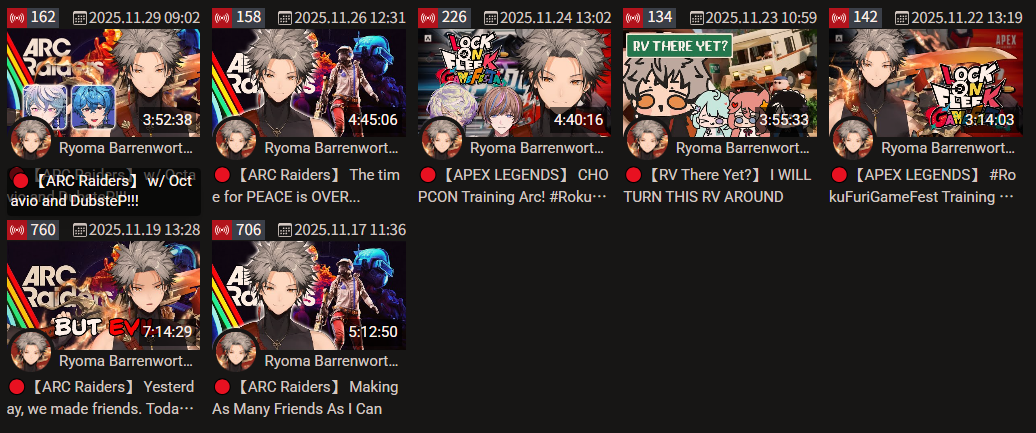This screenshot has width=1036, height=433.
Task: Click channel avatar on the 7:14:29 video
Action: [30, 352]
